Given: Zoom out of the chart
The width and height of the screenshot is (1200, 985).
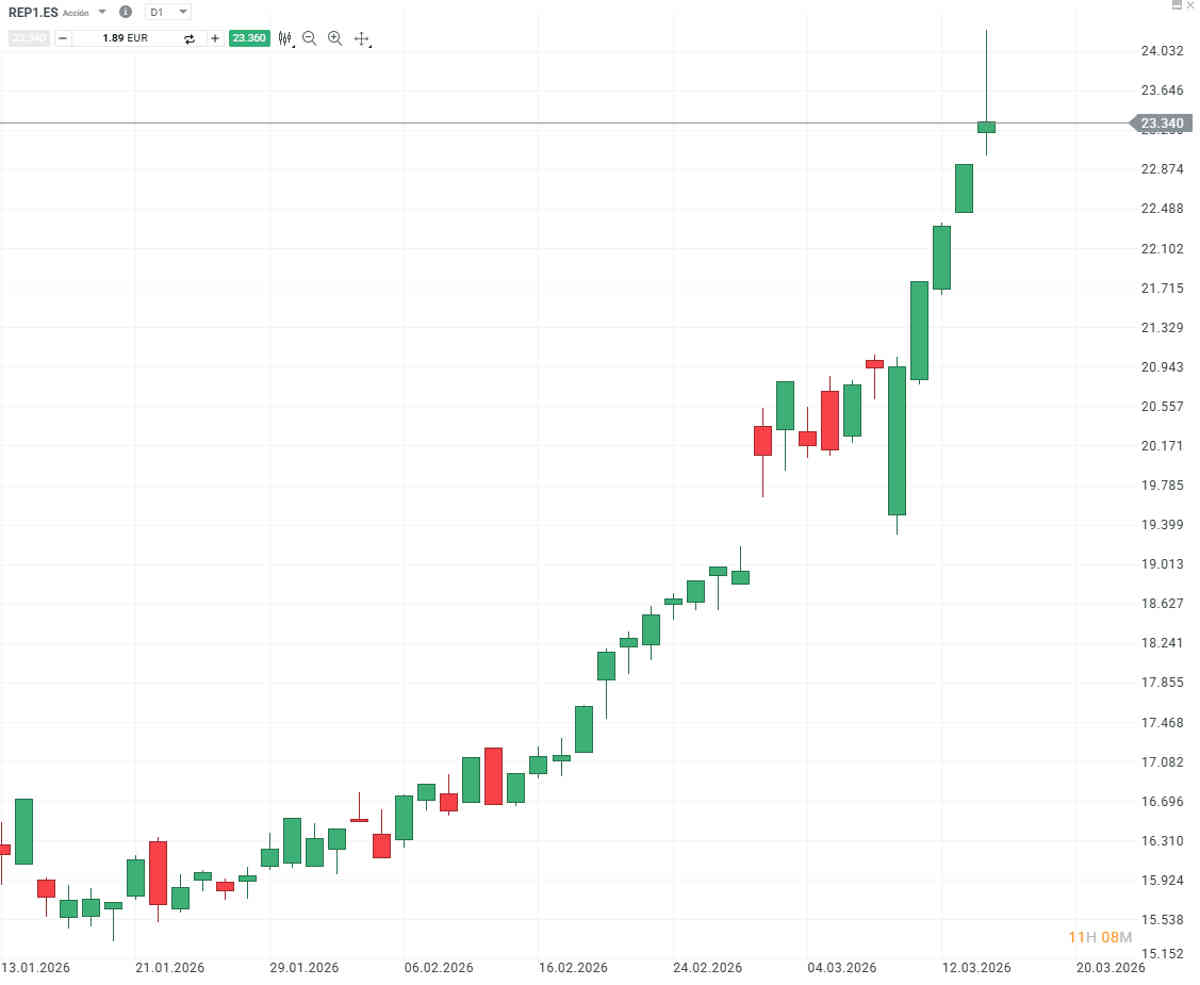Looking at the screenshot, I should coord(309,39).
